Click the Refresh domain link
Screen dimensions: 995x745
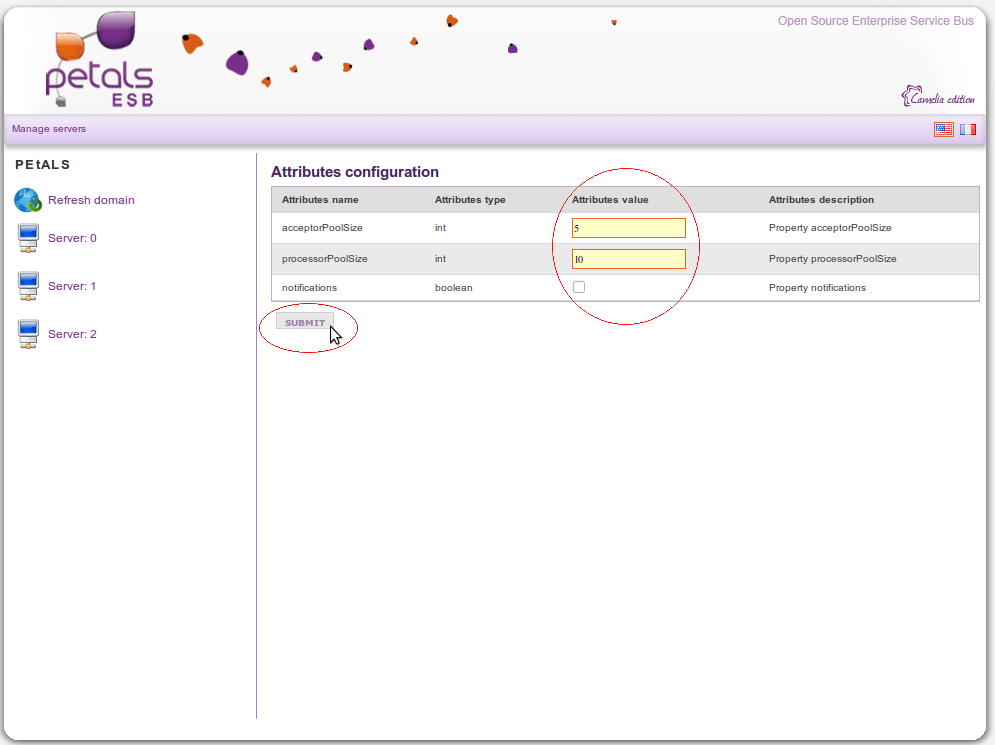click(91, 200)
